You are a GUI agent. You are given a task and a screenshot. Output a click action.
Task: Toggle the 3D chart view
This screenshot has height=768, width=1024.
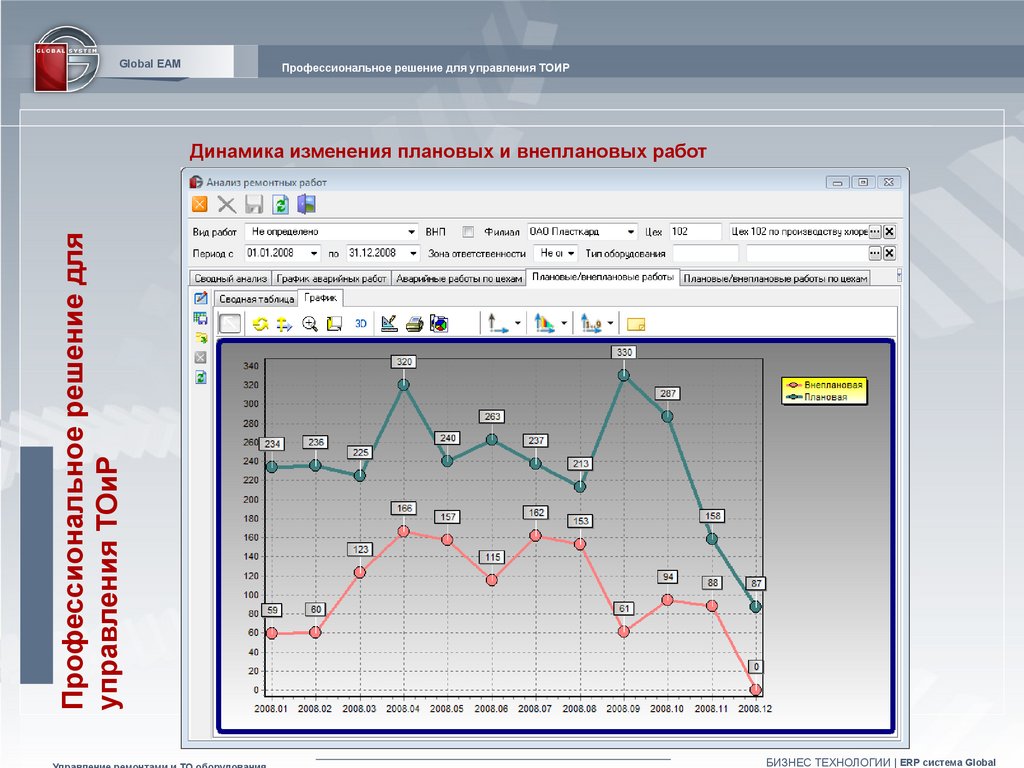click(361, 323)
